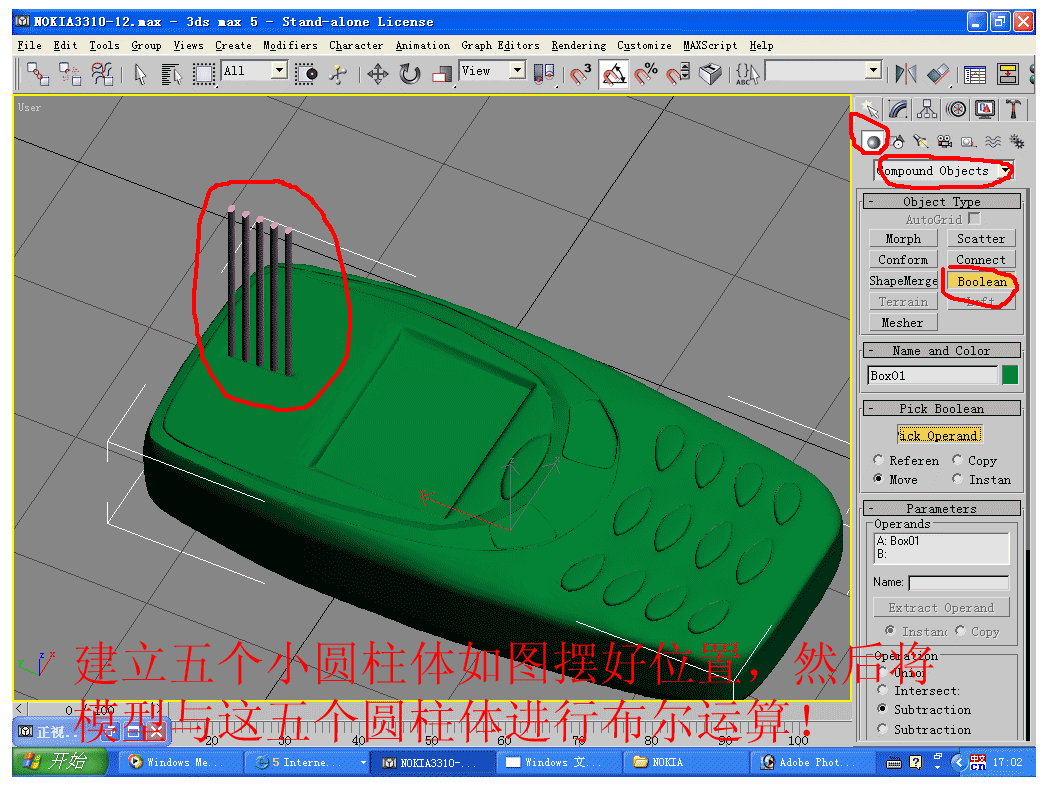The width and height of the screenshot is (1049, 787).
Task: Toggle the Angle Snap icon
Action: (x=613, y=73)
